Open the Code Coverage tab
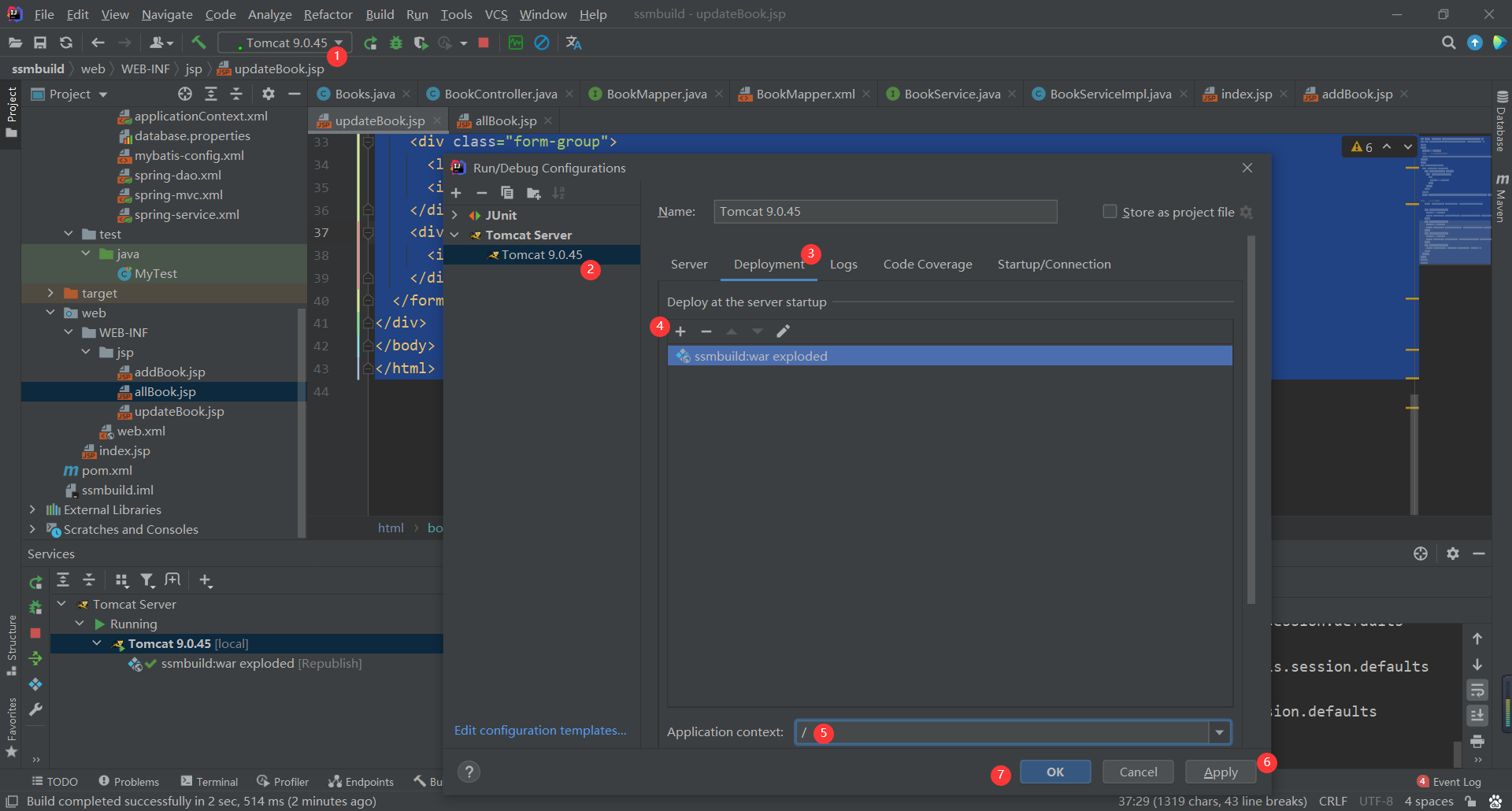Image resolution: width=1512 pixels, height=811 pixels. pos(928,265)
